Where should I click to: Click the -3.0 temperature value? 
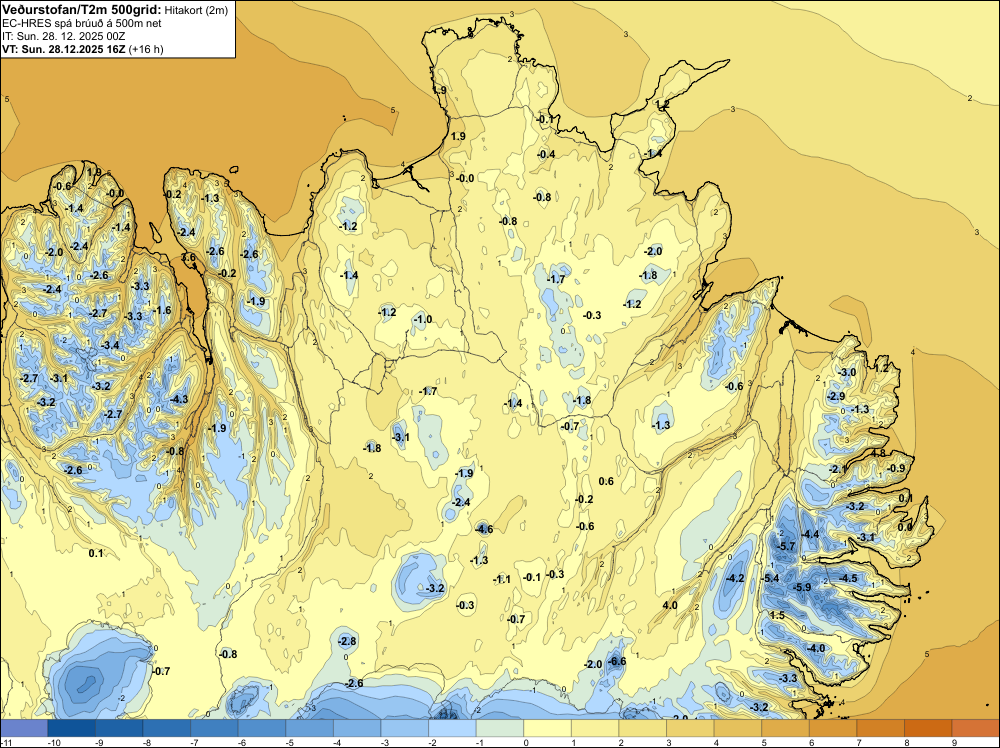point(847,372)
